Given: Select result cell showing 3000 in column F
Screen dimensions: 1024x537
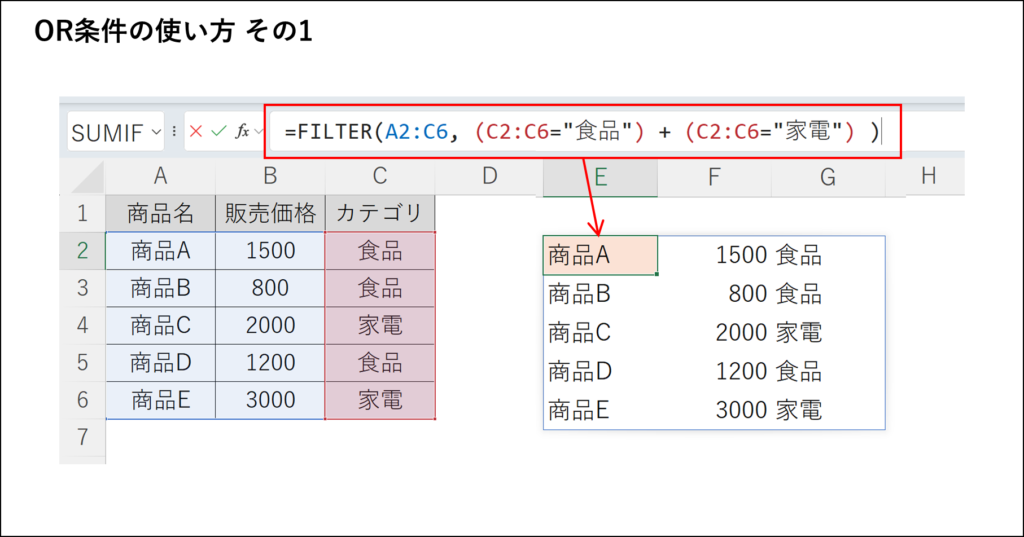Looking at the screenshot, I should coord(714,410).
